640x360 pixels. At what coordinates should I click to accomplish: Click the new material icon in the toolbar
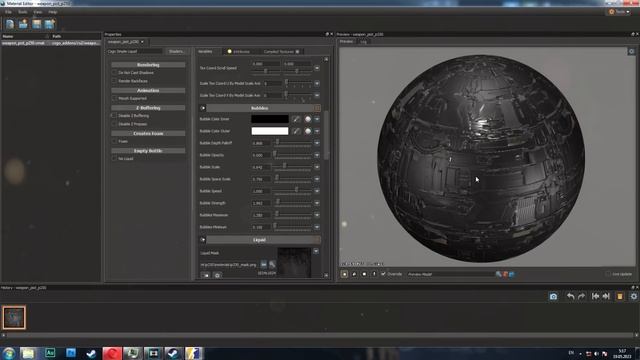point(10,24)
